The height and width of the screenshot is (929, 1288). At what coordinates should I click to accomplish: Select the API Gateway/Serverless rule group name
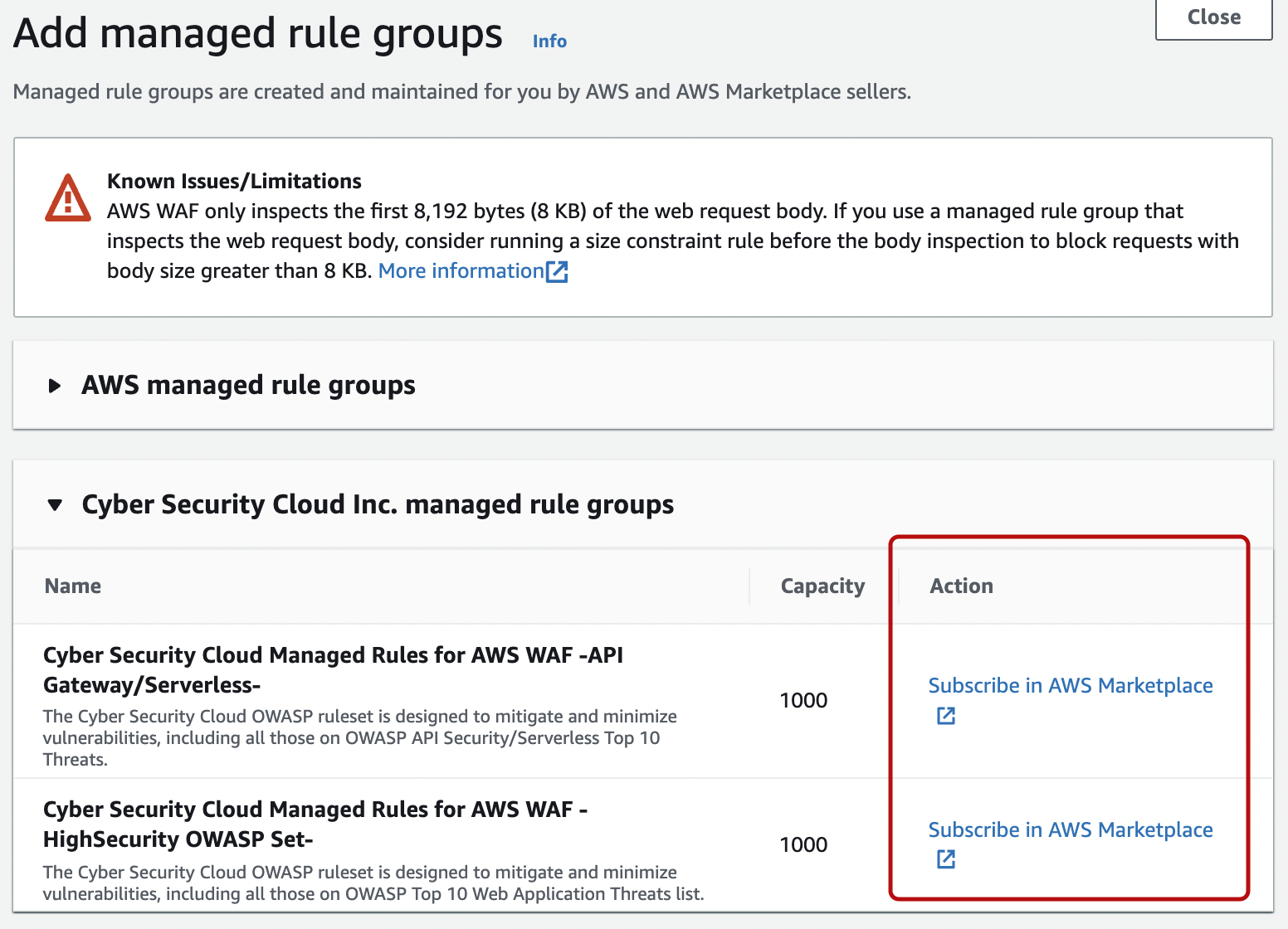pos(333,670)
